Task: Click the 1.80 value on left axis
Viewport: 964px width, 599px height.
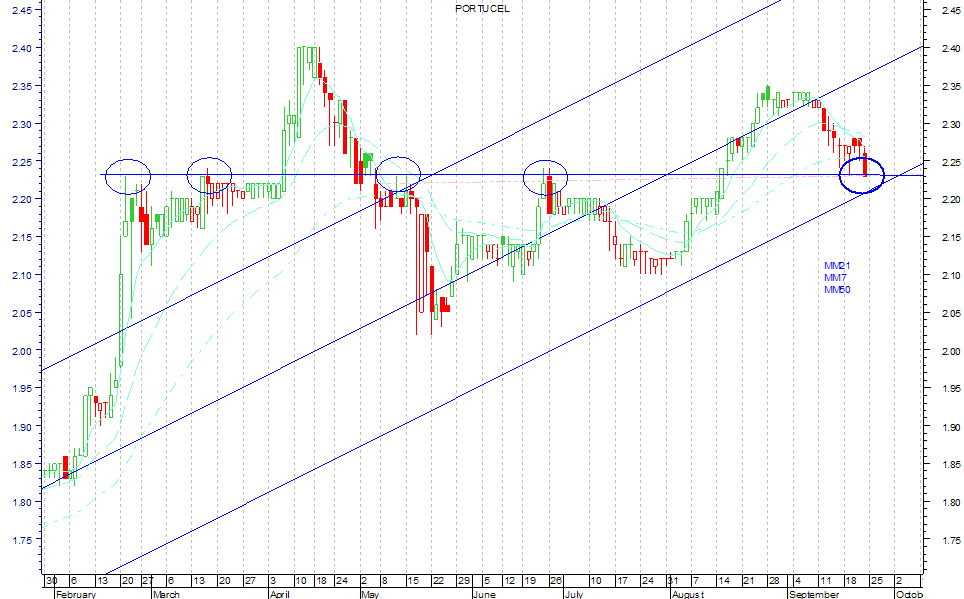Action: click(x=22, y=502)
